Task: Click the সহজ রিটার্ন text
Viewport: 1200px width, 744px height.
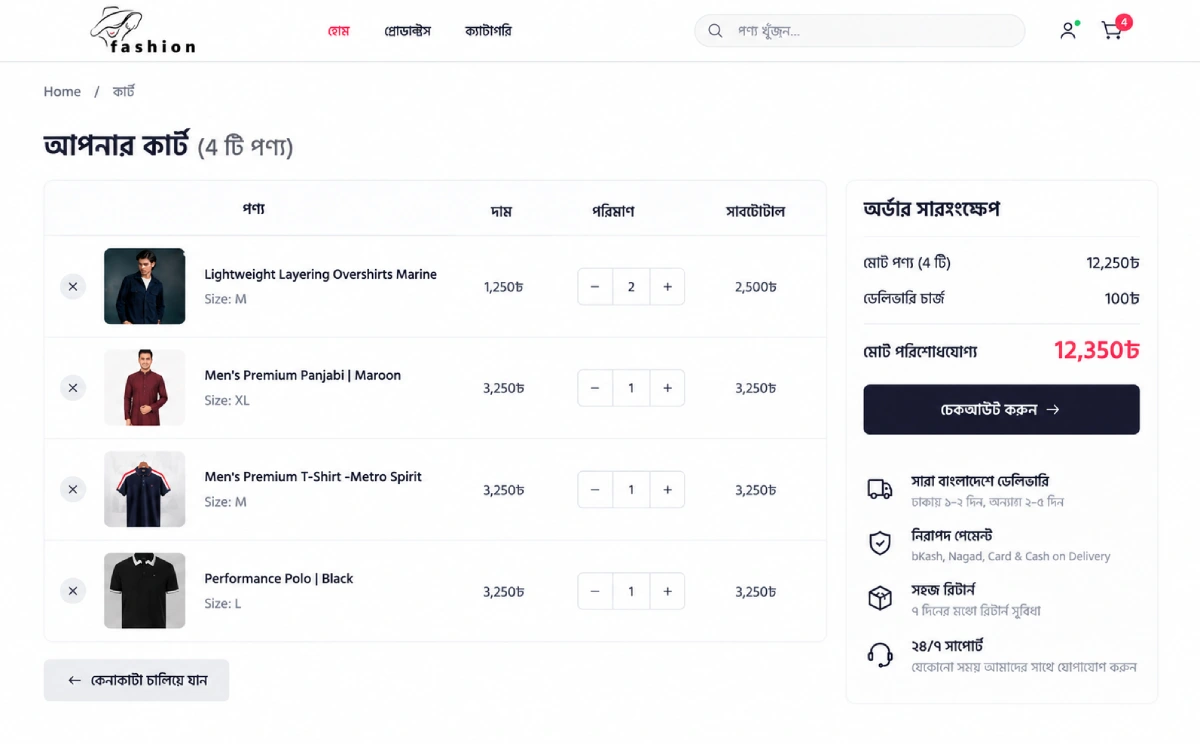Action: [943, 589]
